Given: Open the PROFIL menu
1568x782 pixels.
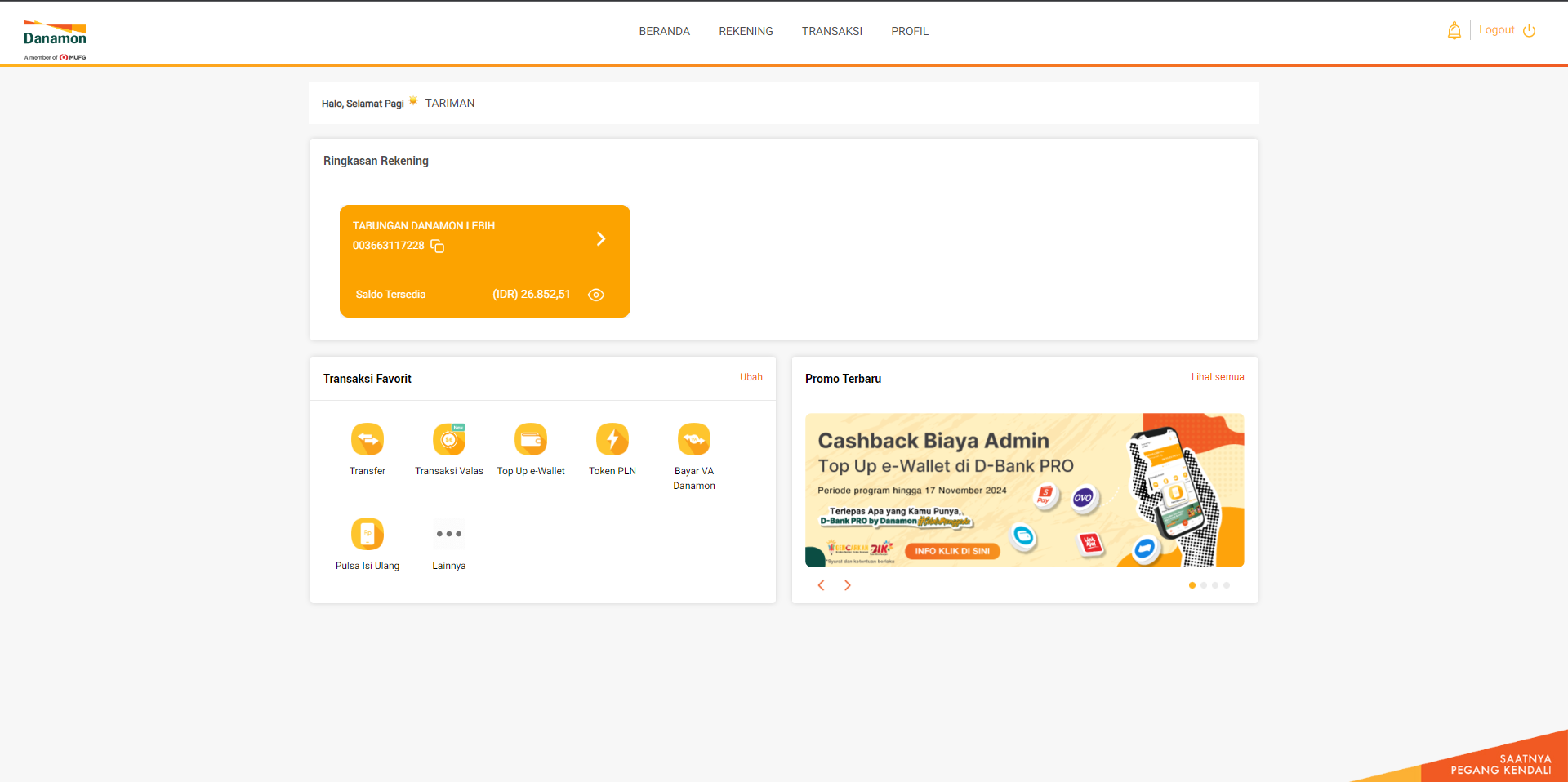Looking at the screenshot, I should pos(910,31).
